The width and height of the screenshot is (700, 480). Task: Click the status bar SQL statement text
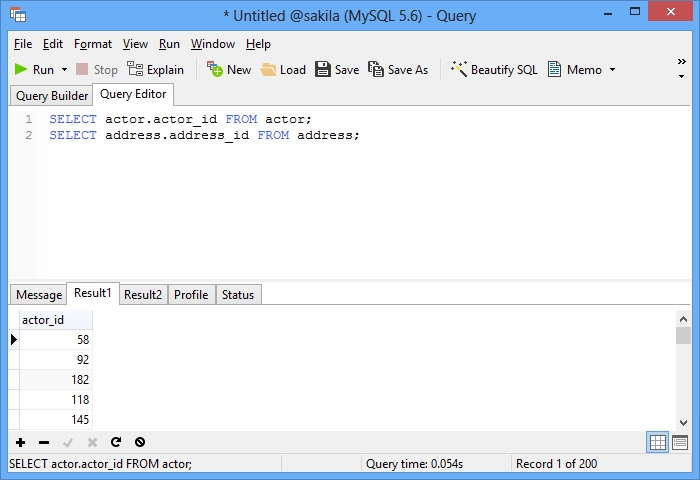[100, 464]
